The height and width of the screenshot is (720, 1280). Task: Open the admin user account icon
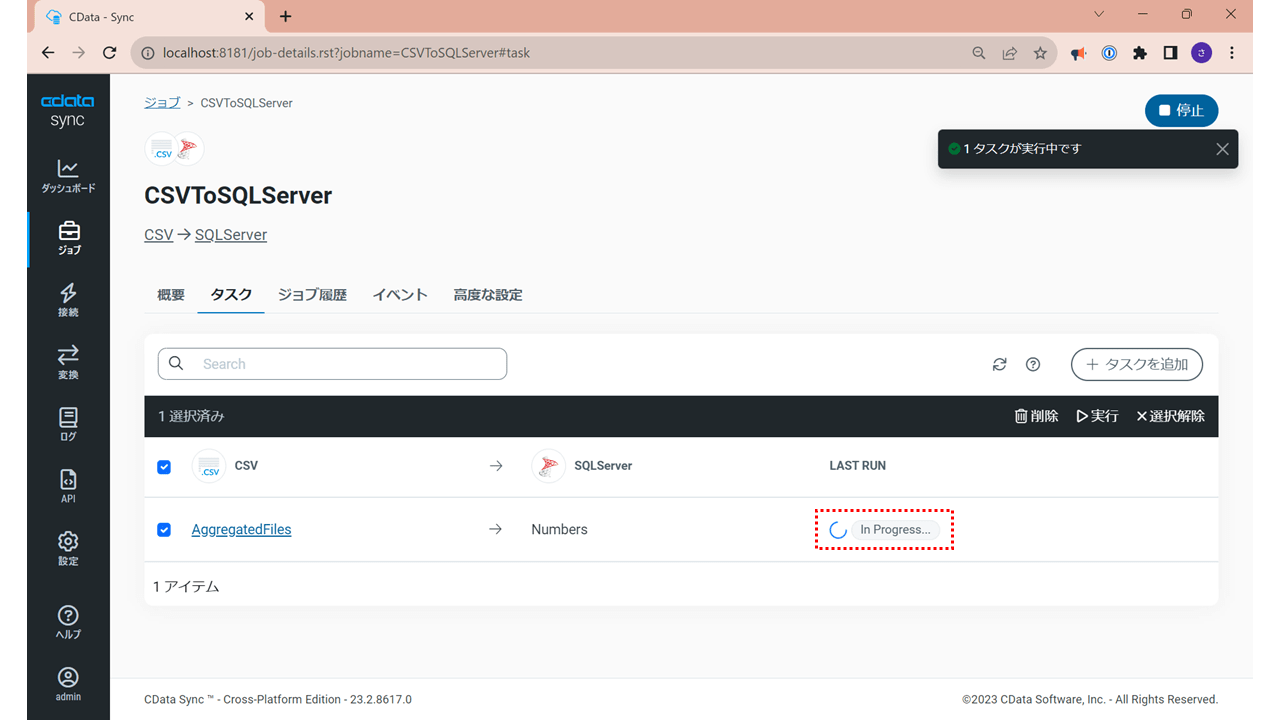pos(68,684)
